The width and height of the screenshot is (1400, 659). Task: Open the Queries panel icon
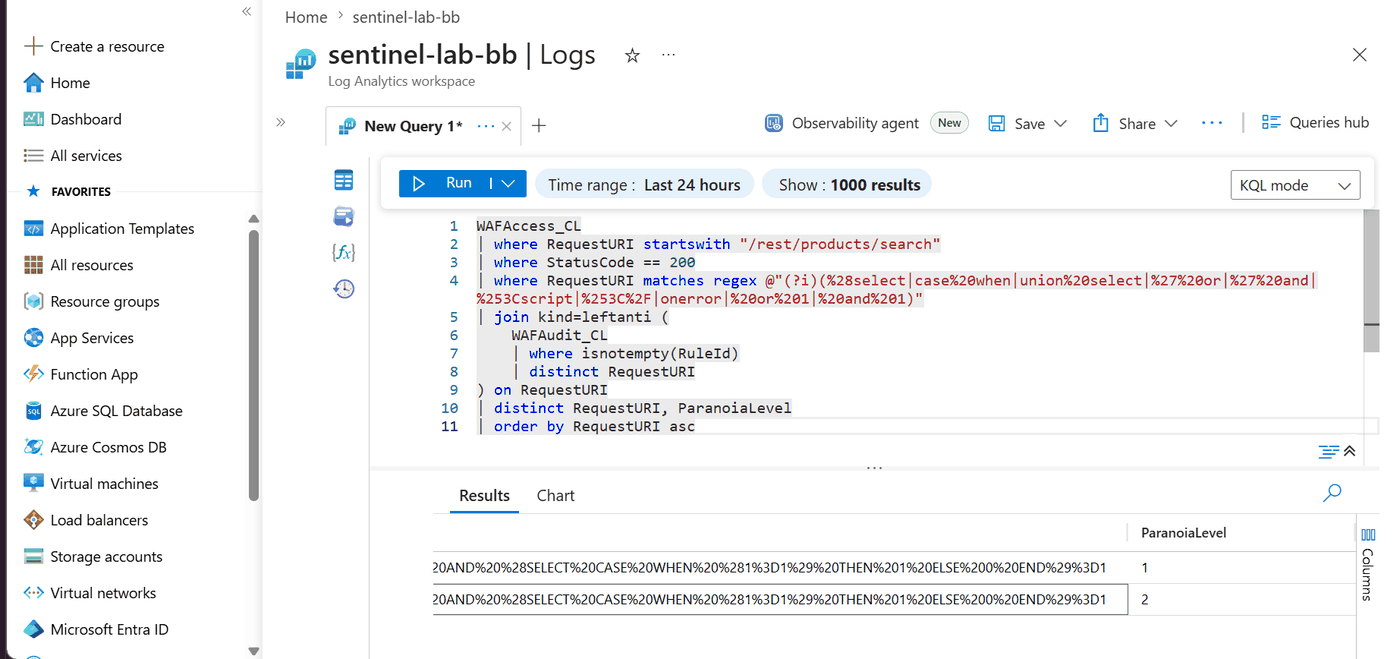coord(344,216)
